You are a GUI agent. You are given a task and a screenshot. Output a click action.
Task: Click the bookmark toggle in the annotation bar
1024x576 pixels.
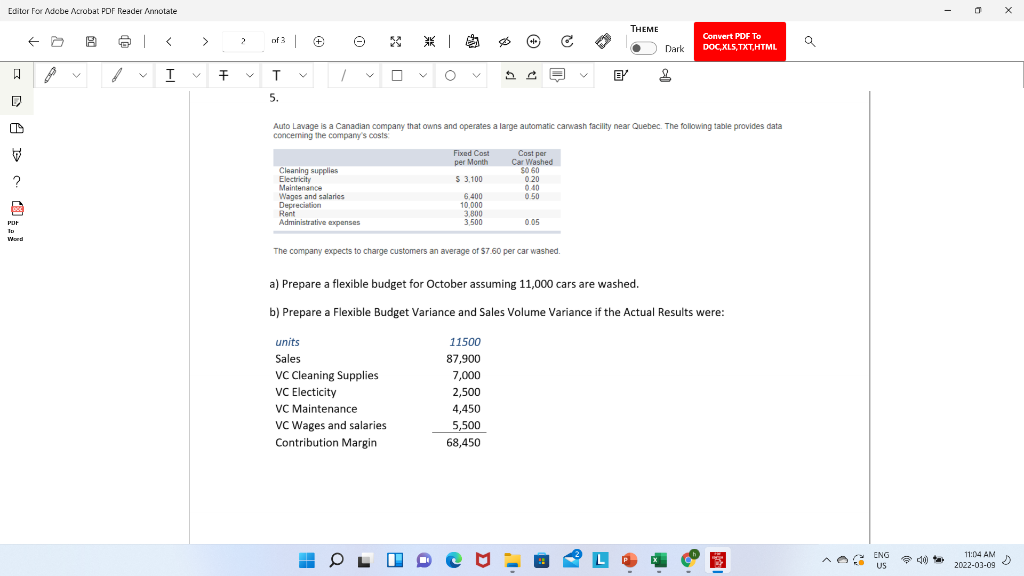[18, 74]
